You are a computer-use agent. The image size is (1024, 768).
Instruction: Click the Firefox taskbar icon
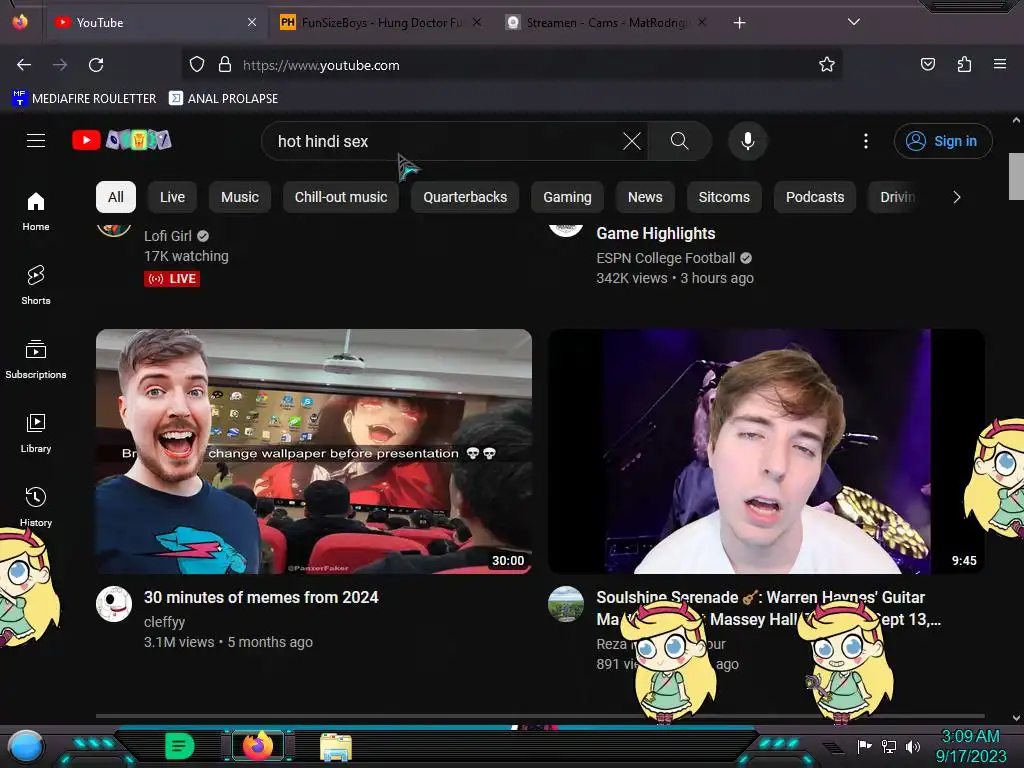258,746
